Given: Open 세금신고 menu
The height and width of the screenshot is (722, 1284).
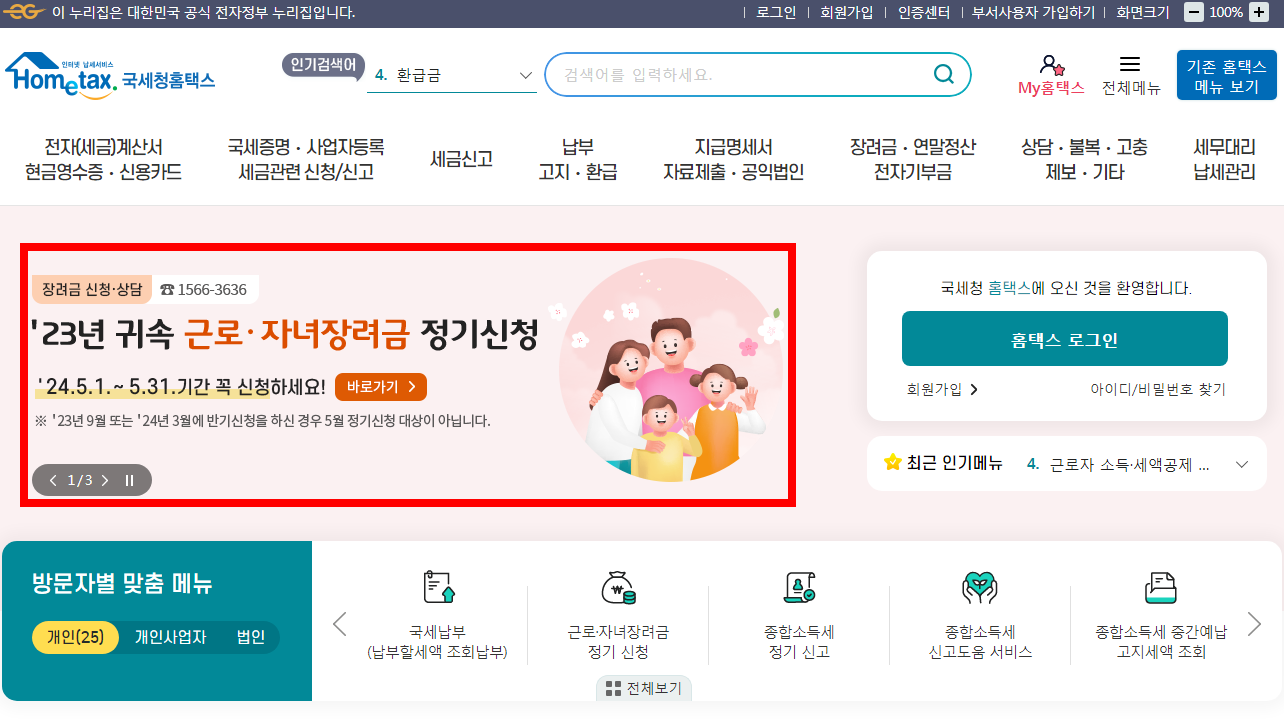Looking at the screenshot, I should pyautogui.click(x=461, y=159).
